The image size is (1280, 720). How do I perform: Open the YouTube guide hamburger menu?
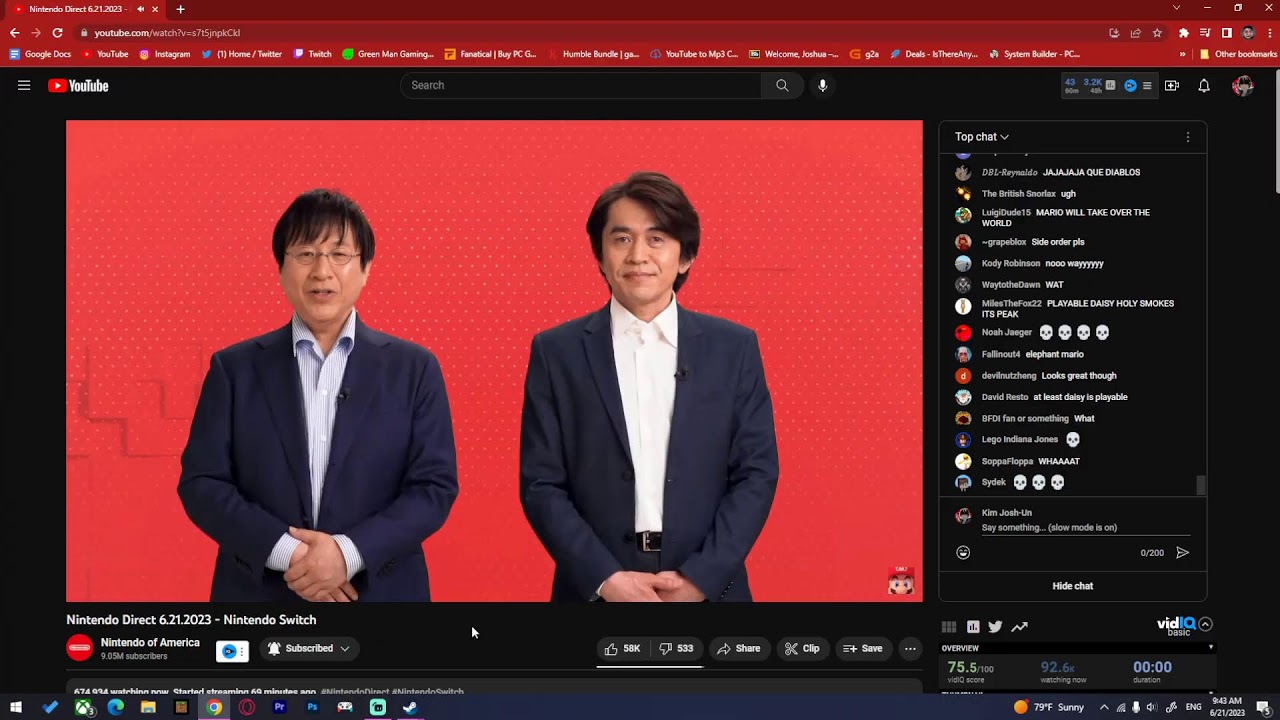coord(24,86)
